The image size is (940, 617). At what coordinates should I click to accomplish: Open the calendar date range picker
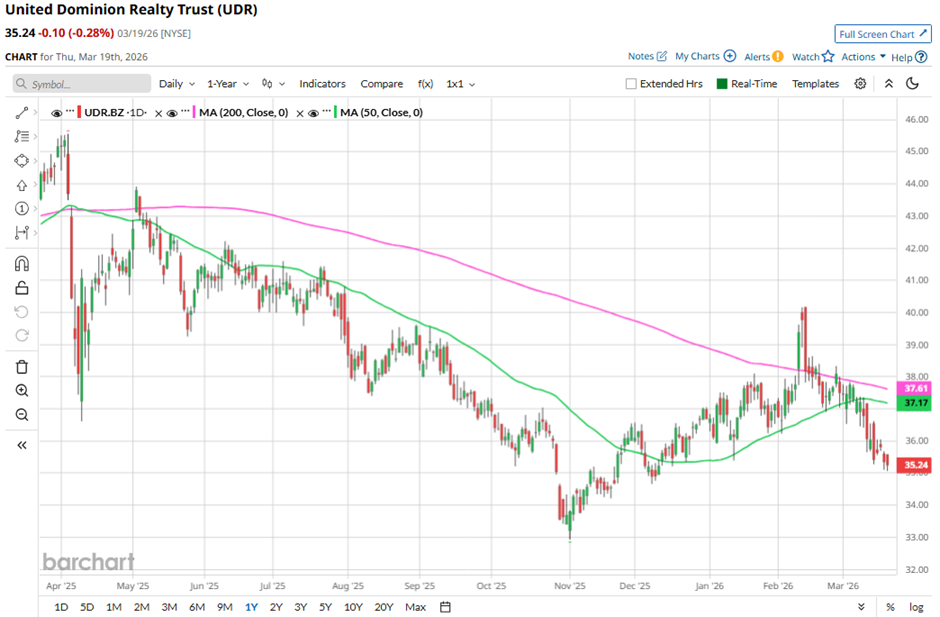tap(446, 606)
